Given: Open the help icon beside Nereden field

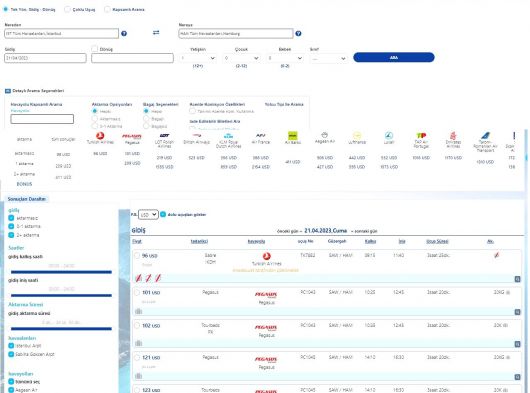Looking at the screenshot, I should coord(124,33).
